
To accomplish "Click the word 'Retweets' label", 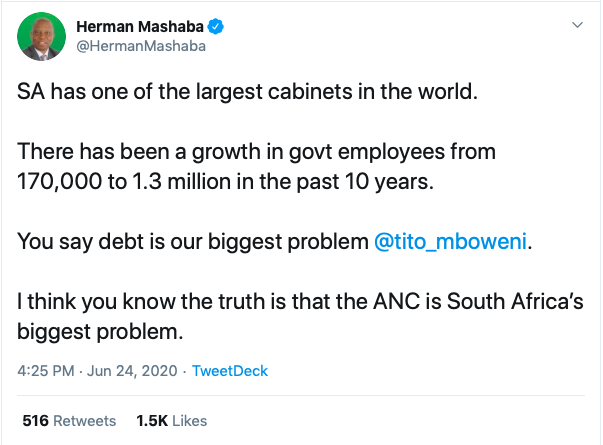I will coord(85,421).
